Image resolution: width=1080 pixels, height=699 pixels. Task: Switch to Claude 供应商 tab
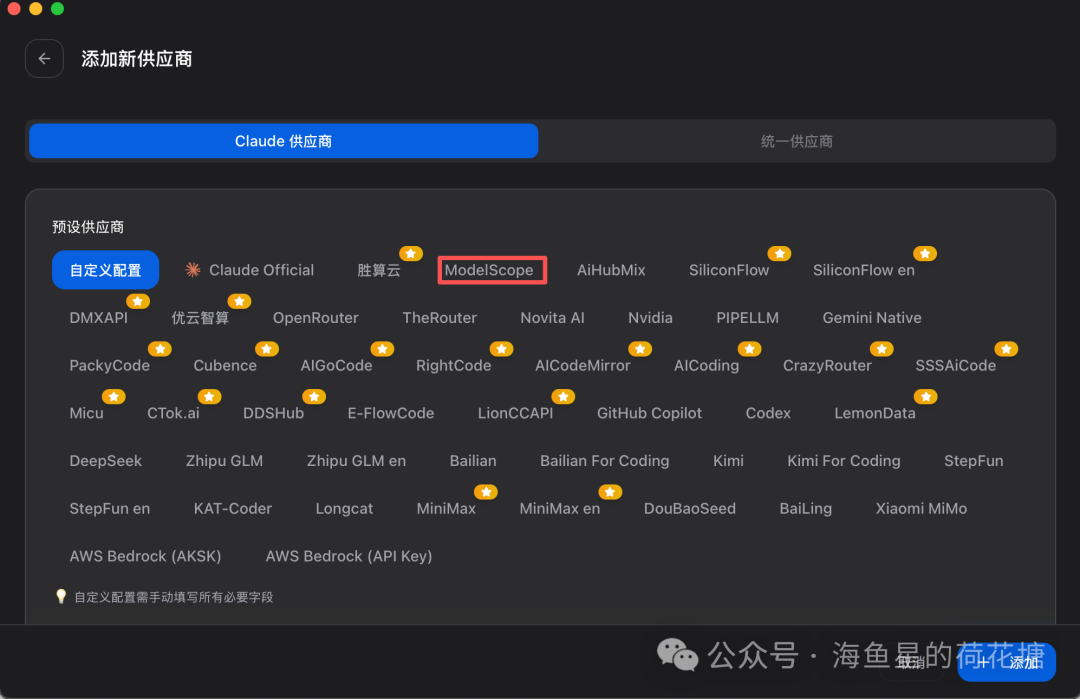pyautogui.click(x=283, y=141)
